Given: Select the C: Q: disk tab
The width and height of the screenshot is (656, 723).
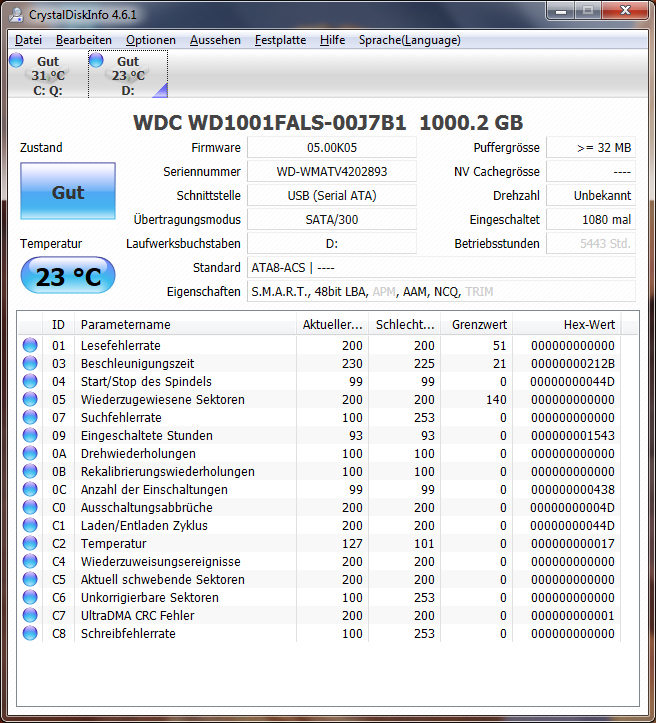Looking at the screenshot, I should (x=47, y=75).
